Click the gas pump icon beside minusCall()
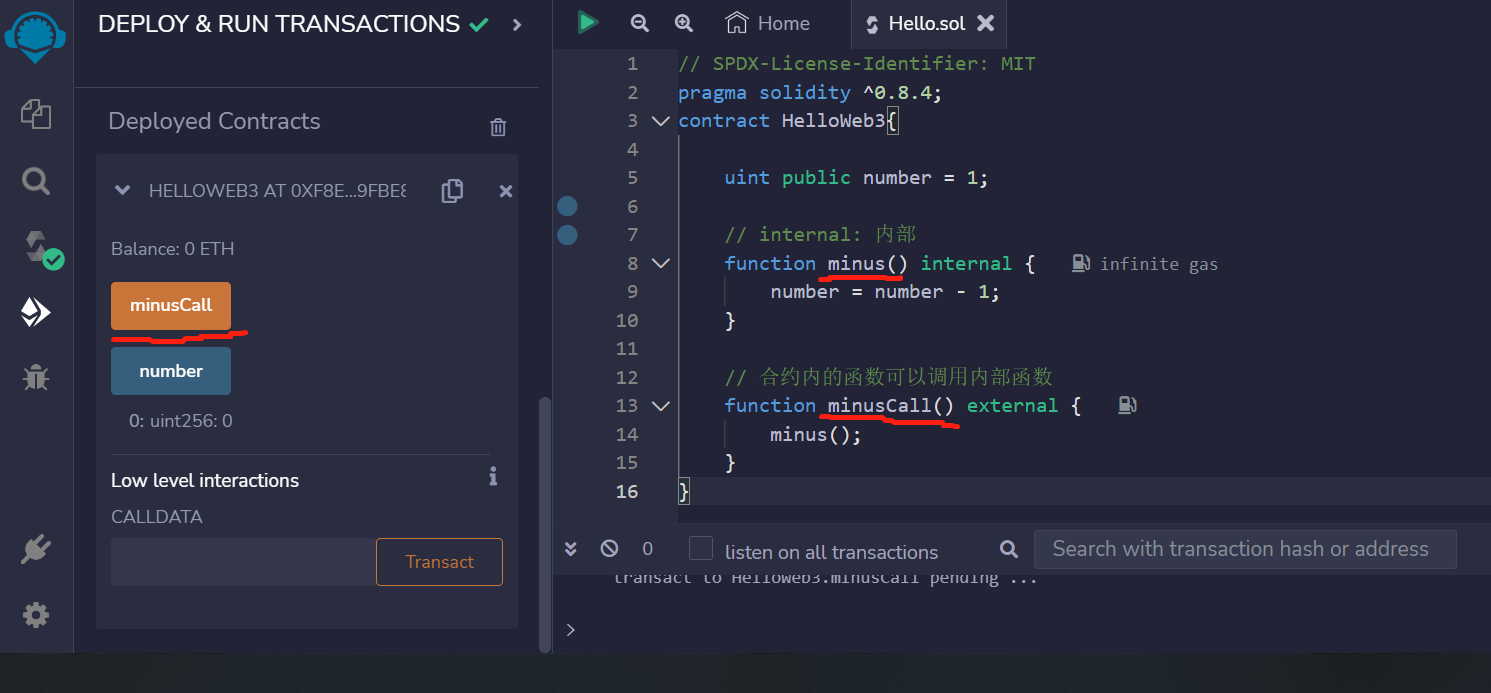1491x693 pixels. tap(1127, 405)
